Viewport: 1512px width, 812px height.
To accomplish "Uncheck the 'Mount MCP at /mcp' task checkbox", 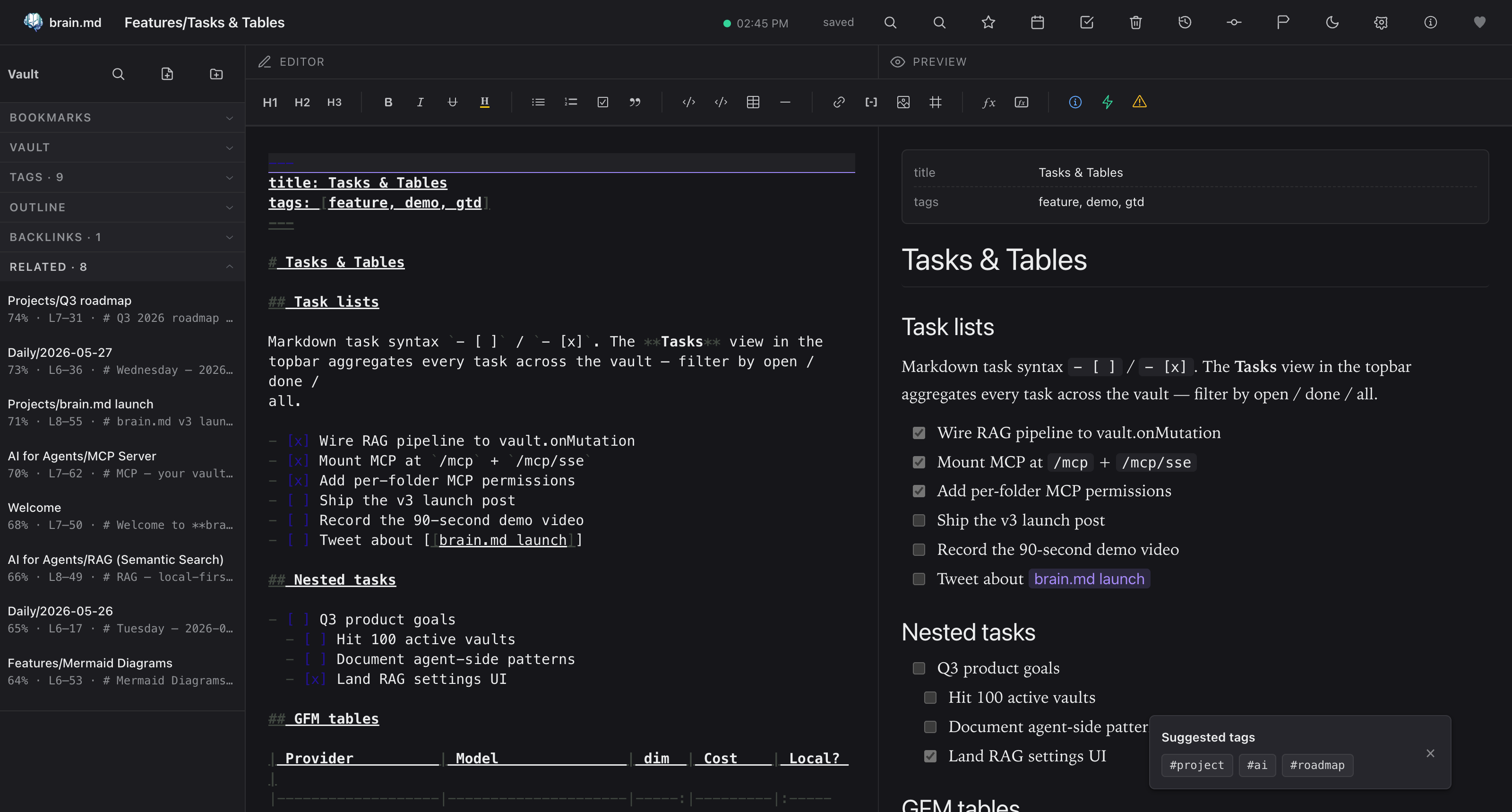I will 919,463.
